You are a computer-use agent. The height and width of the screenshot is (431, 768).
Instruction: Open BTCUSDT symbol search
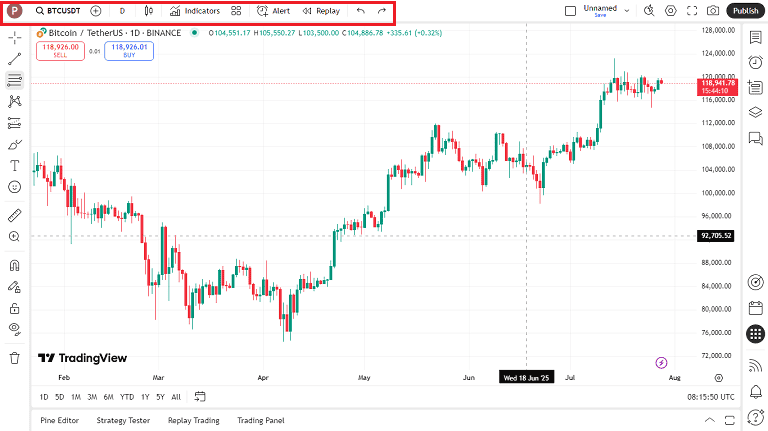pos(58,11)
